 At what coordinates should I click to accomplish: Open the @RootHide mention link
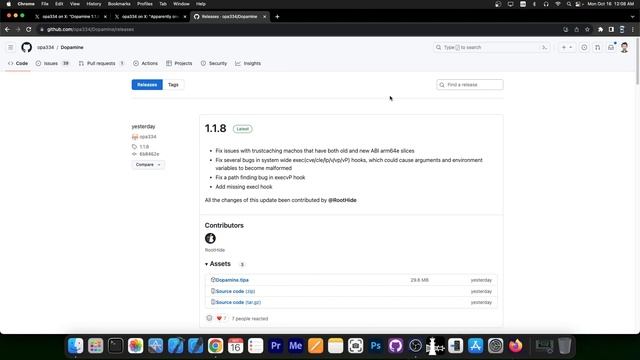click(342, 200)
